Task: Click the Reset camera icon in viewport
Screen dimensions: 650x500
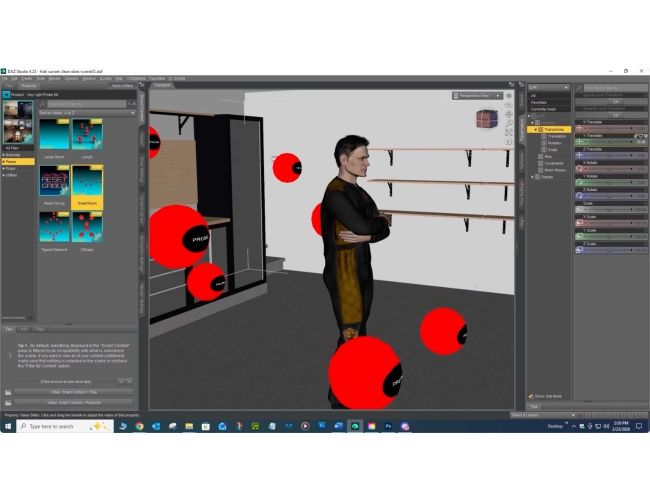Action: point(509,142)
